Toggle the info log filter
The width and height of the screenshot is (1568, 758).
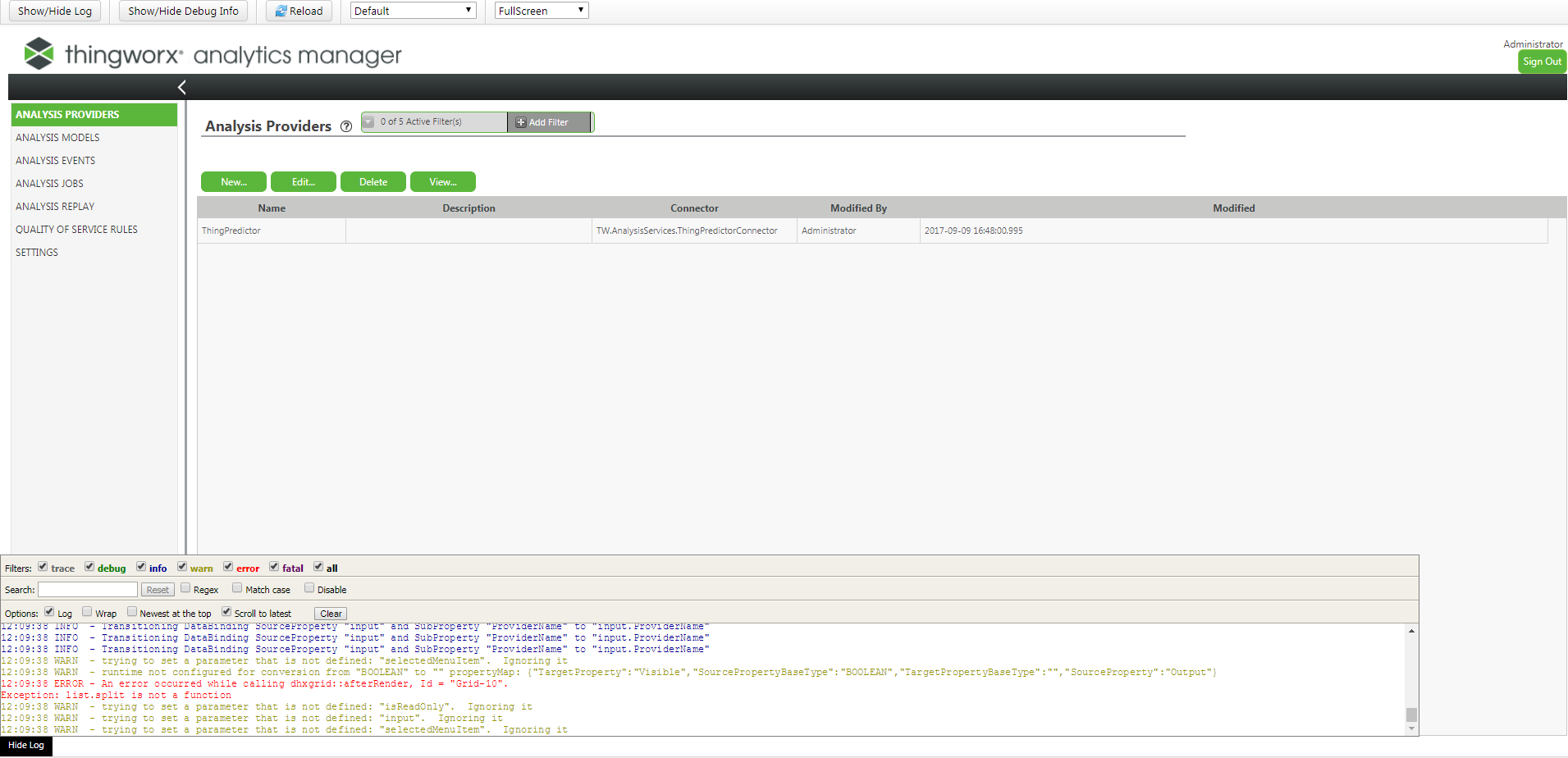141,567
